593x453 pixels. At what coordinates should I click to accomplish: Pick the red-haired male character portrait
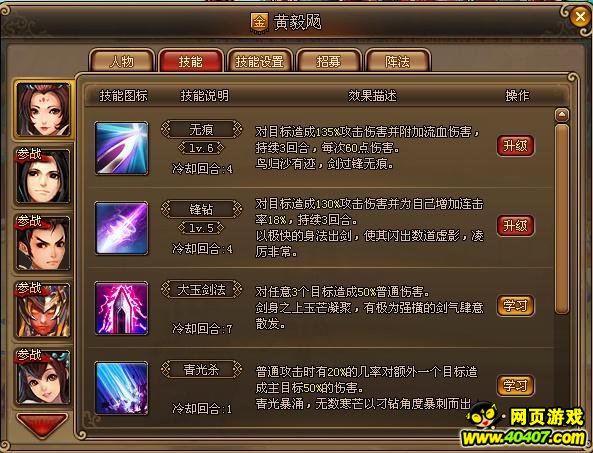tap(43, 243)
